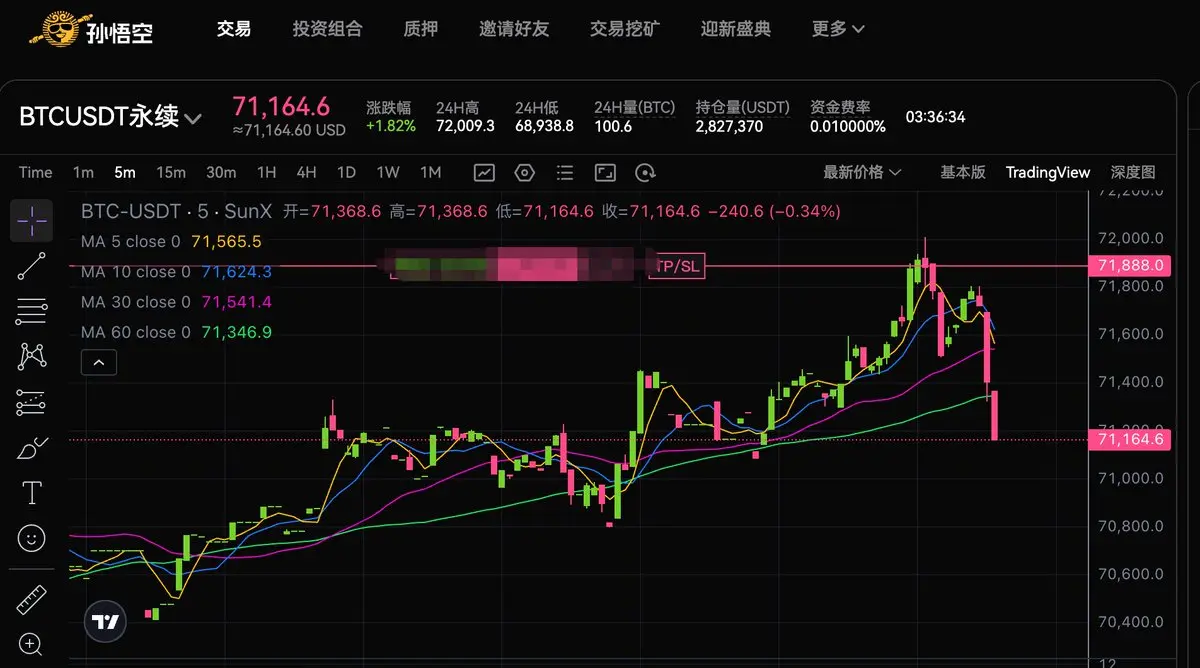Select the 1M monthly timeframe
Image resolution: width=1200 pixels, height=668 pixels.
(x=430, y=172)
